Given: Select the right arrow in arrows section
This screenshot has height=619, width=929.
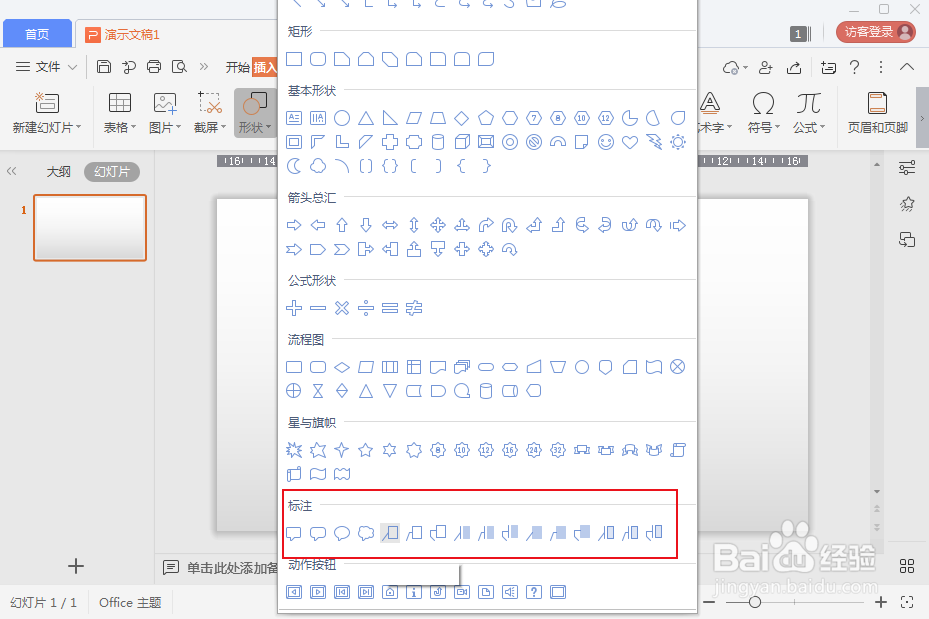Looking at the screenshot, I should pyautogui.click(x=294, y=225).
